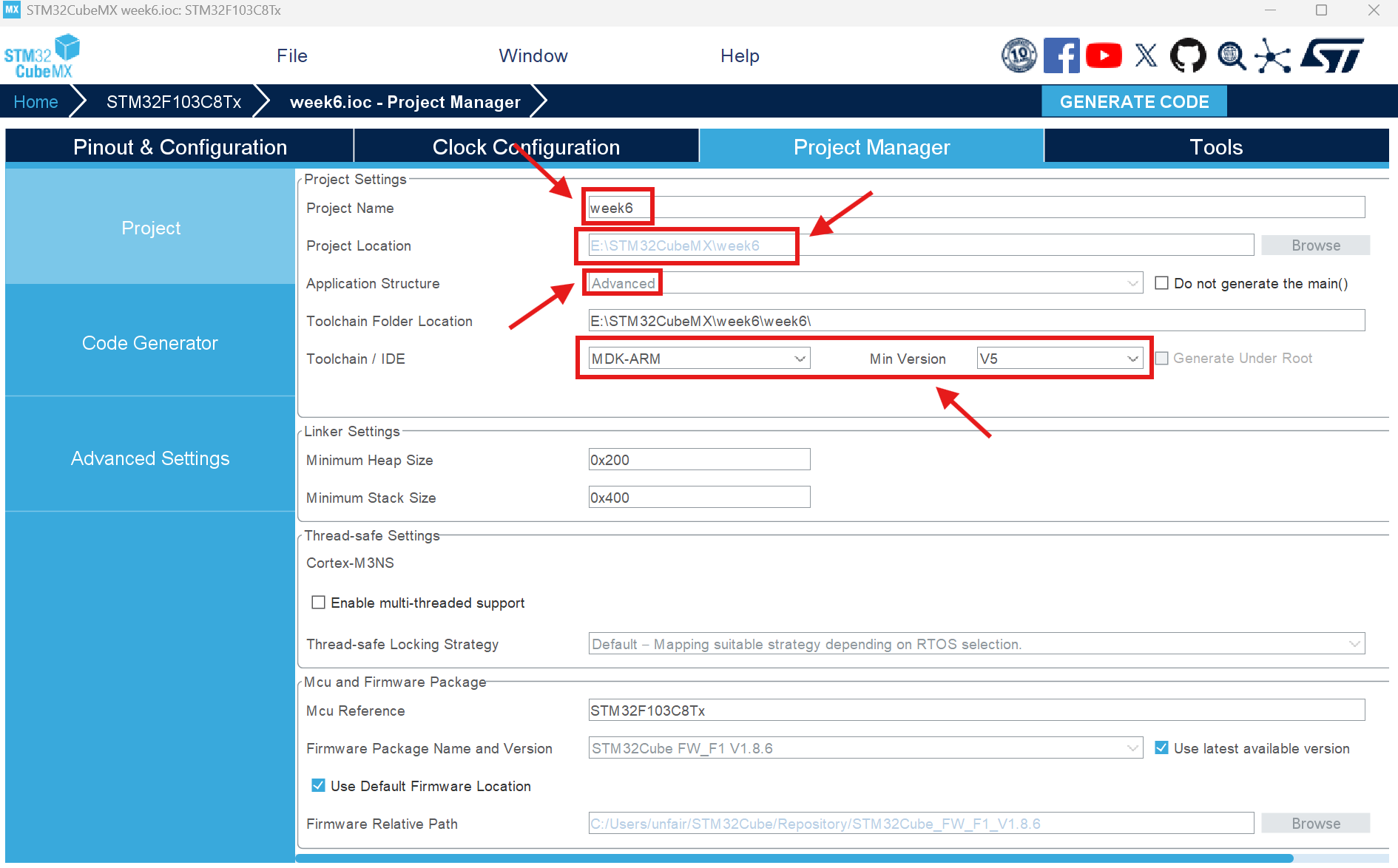Click the Project Location field
The image size is (1398, 868).
(x=921, y=245)
